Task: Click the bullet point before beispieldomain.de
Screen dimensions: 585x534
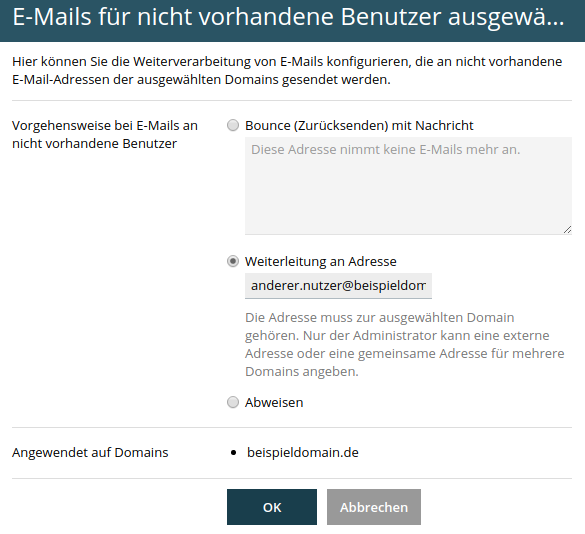Action: tap(234, 453)
